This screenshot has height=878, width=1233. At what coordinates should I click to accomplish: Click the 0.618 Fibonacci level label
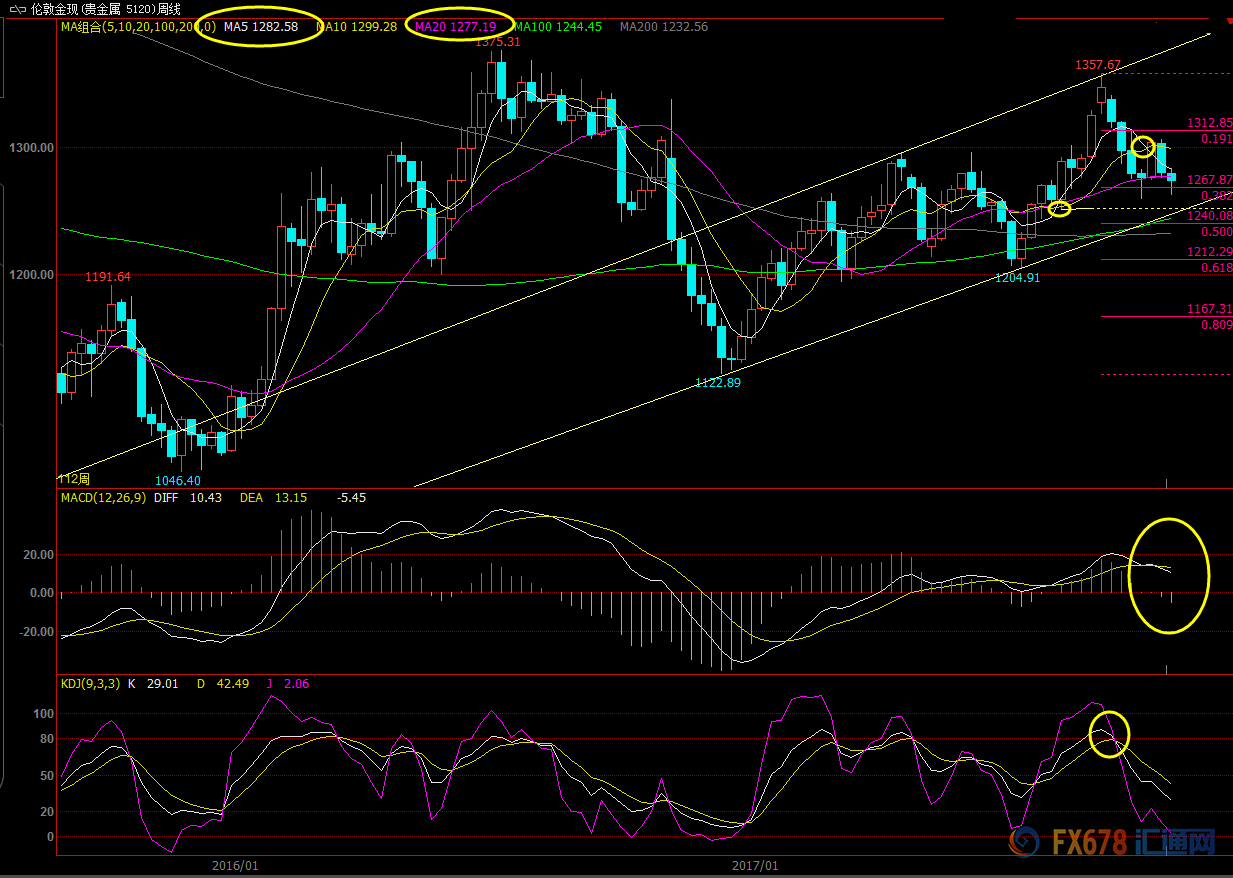(x=1216, y=268)
